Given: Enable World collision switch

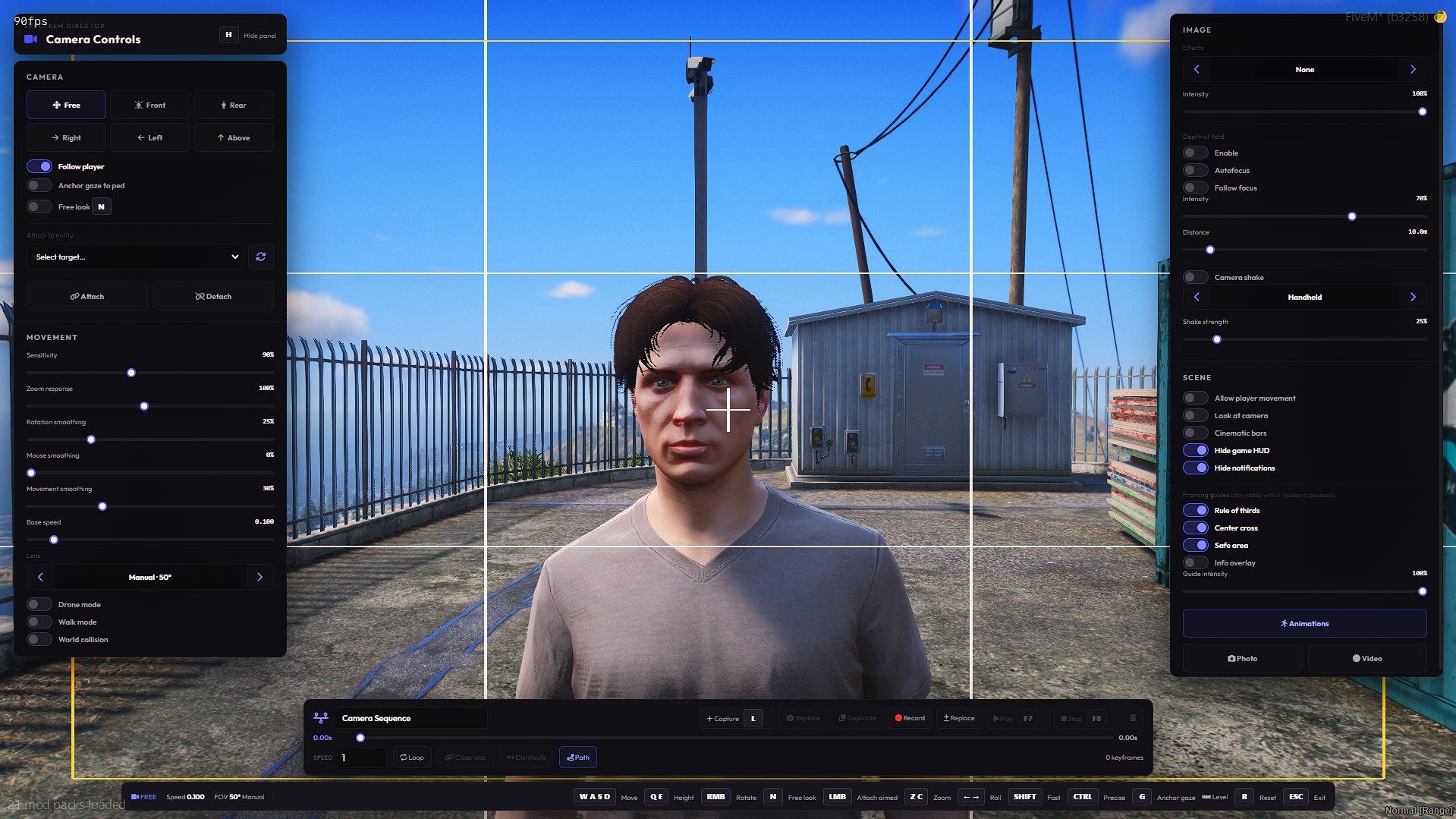Looking at the screenshot, I should [39, 639].
